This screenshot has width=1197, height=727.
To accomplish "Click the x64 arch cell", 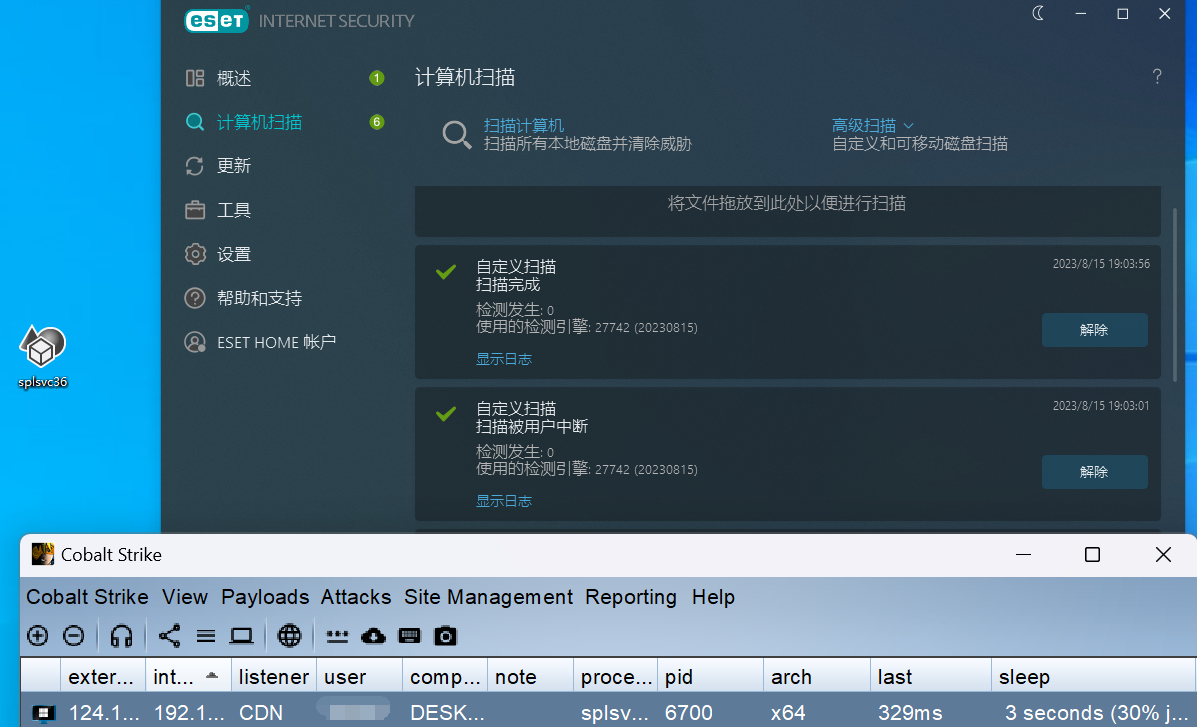I will coord(817,712).
